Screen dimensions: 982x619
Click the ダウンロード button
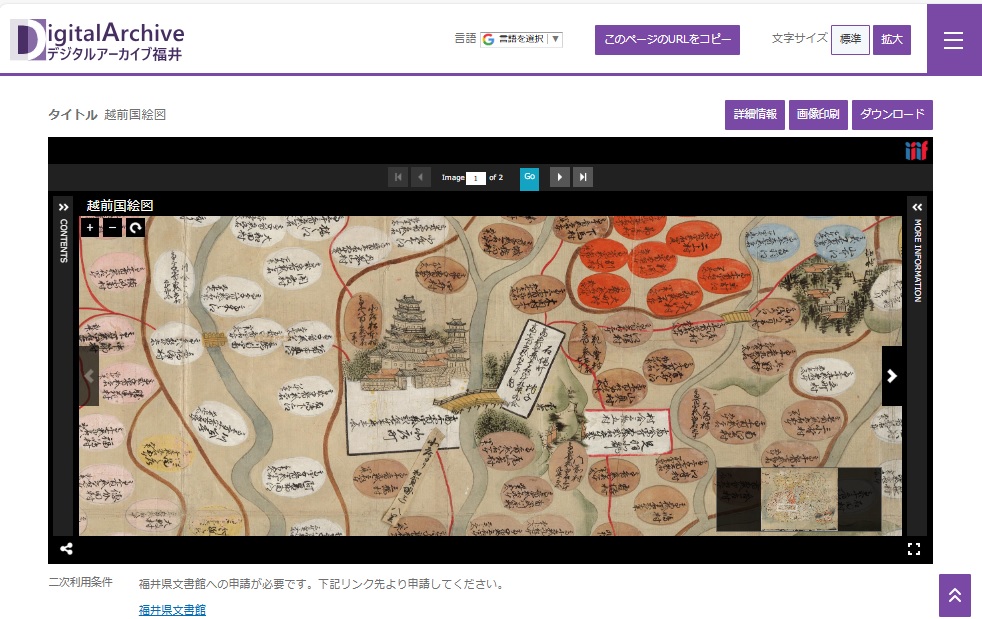point(892,115)
